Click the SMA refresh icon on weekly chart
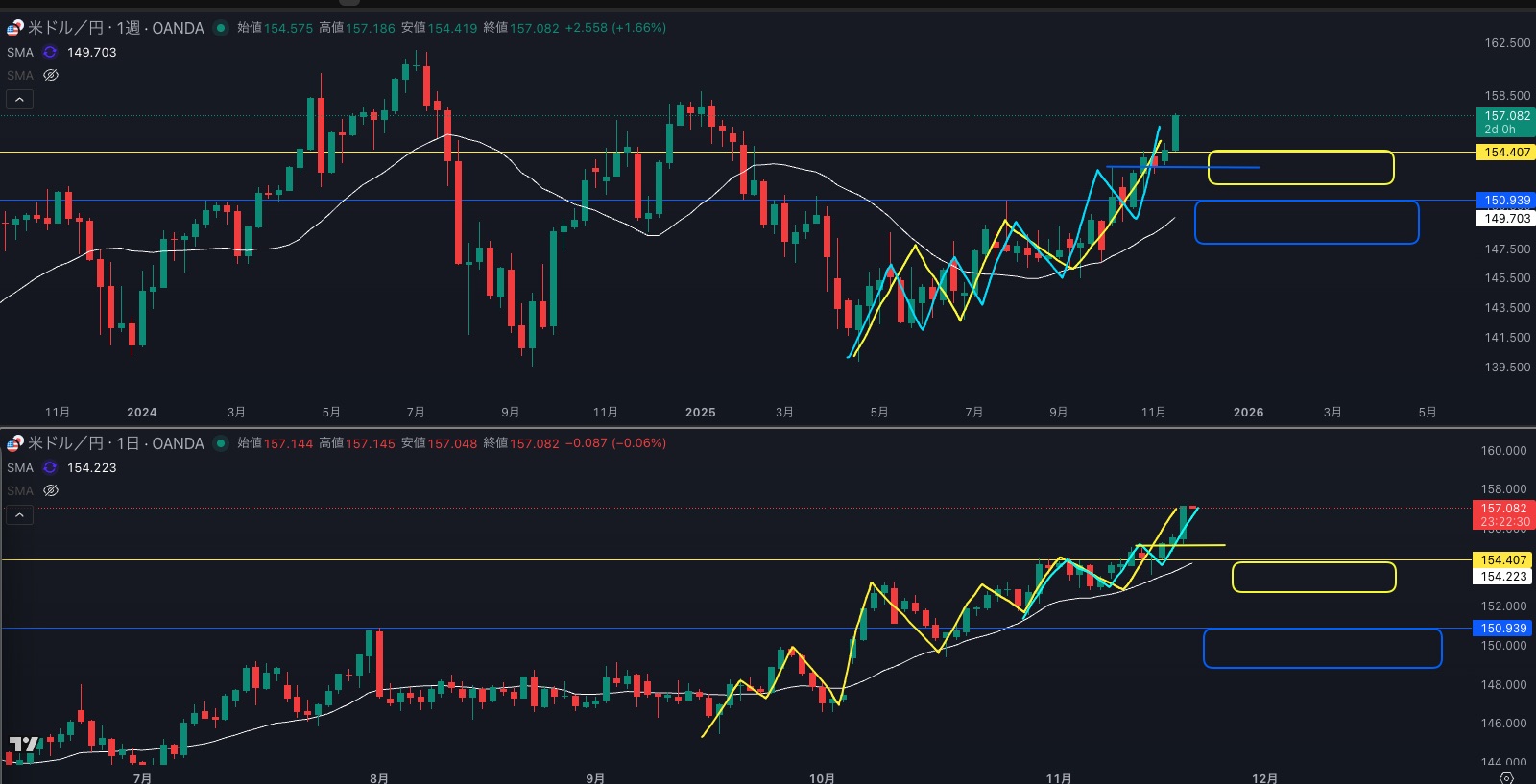 pyautogui.click(x=50, y=53)
